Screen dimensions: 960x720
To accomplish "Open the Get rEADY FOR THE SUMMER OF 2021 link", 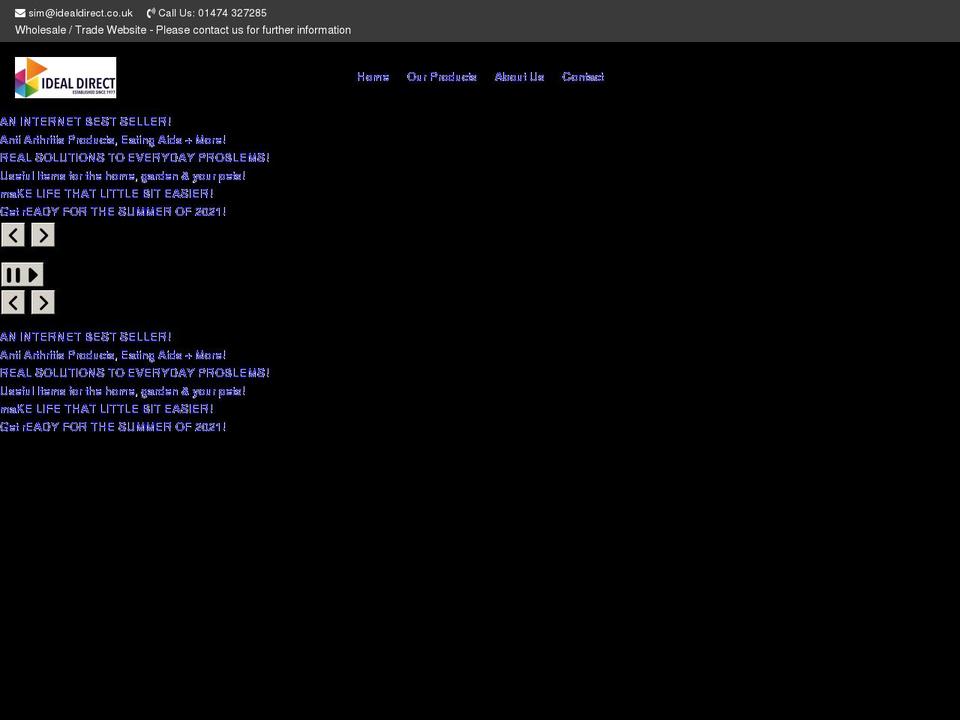I will 113,211.
